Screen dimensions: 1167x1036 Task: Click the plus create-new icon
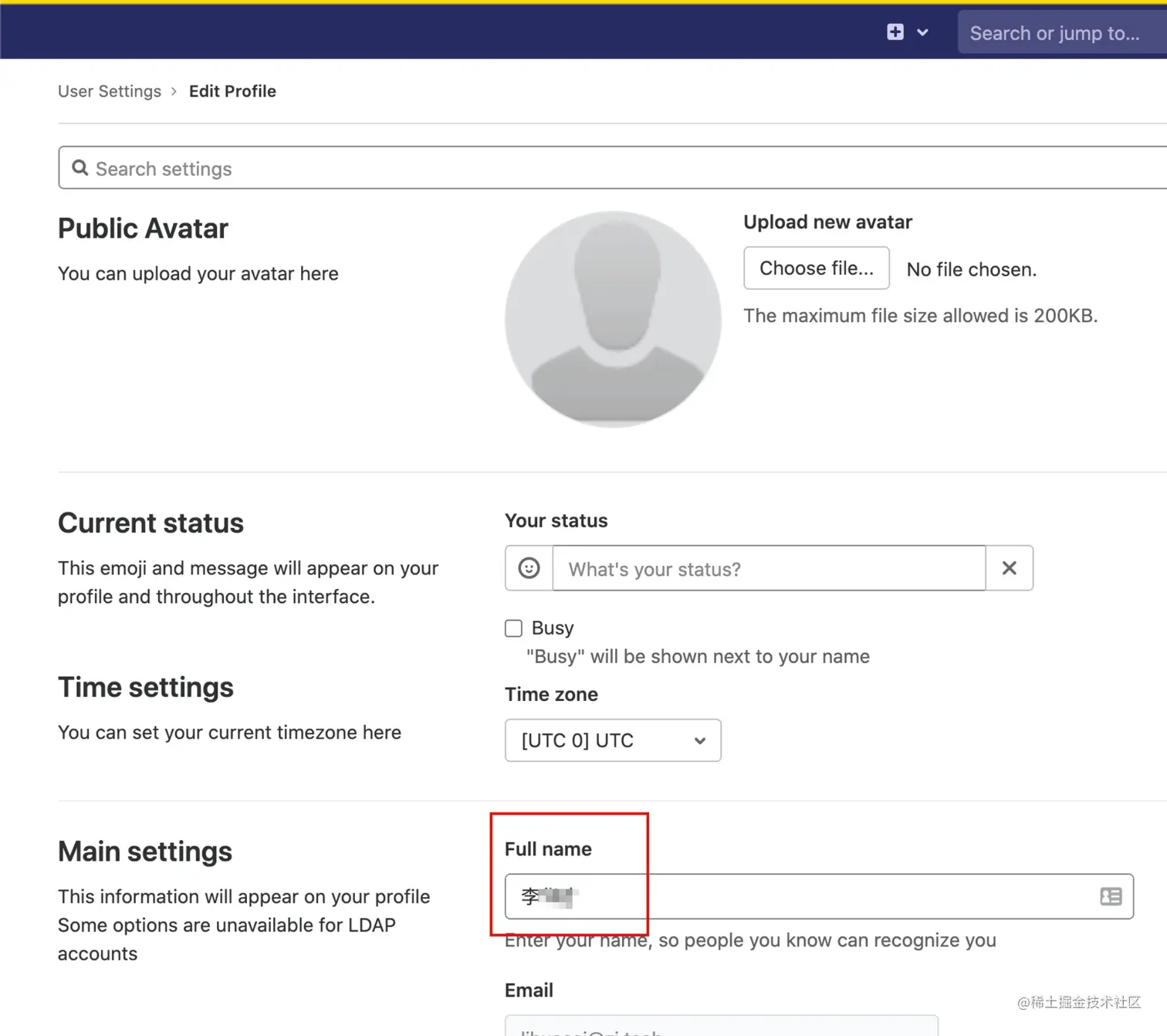click(895, 32)
